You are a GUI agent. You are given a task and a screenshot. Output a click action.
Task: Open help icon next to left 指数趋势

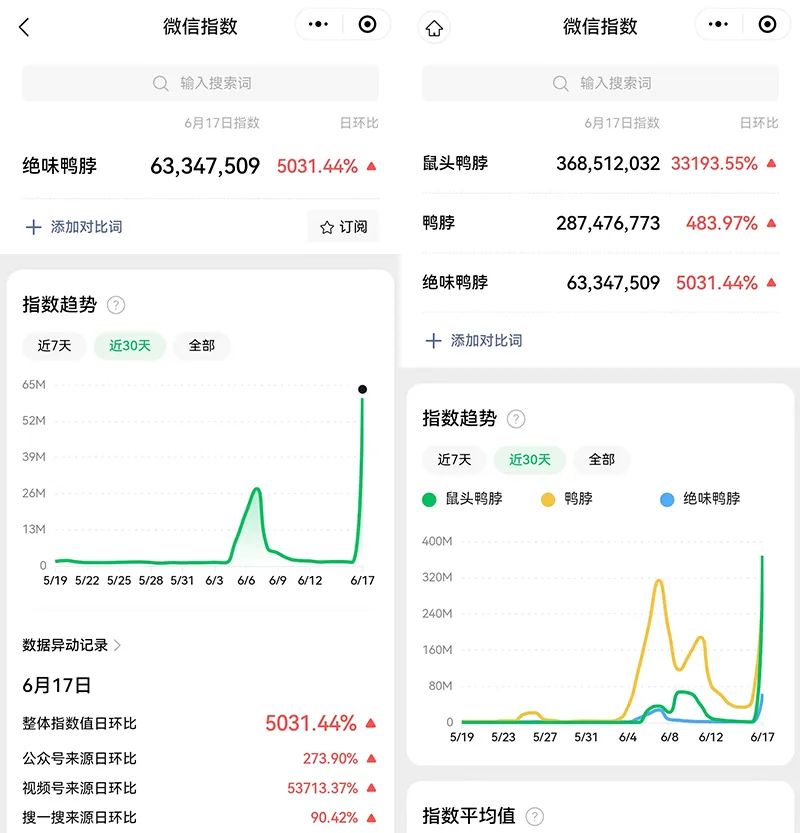point(116,305)
